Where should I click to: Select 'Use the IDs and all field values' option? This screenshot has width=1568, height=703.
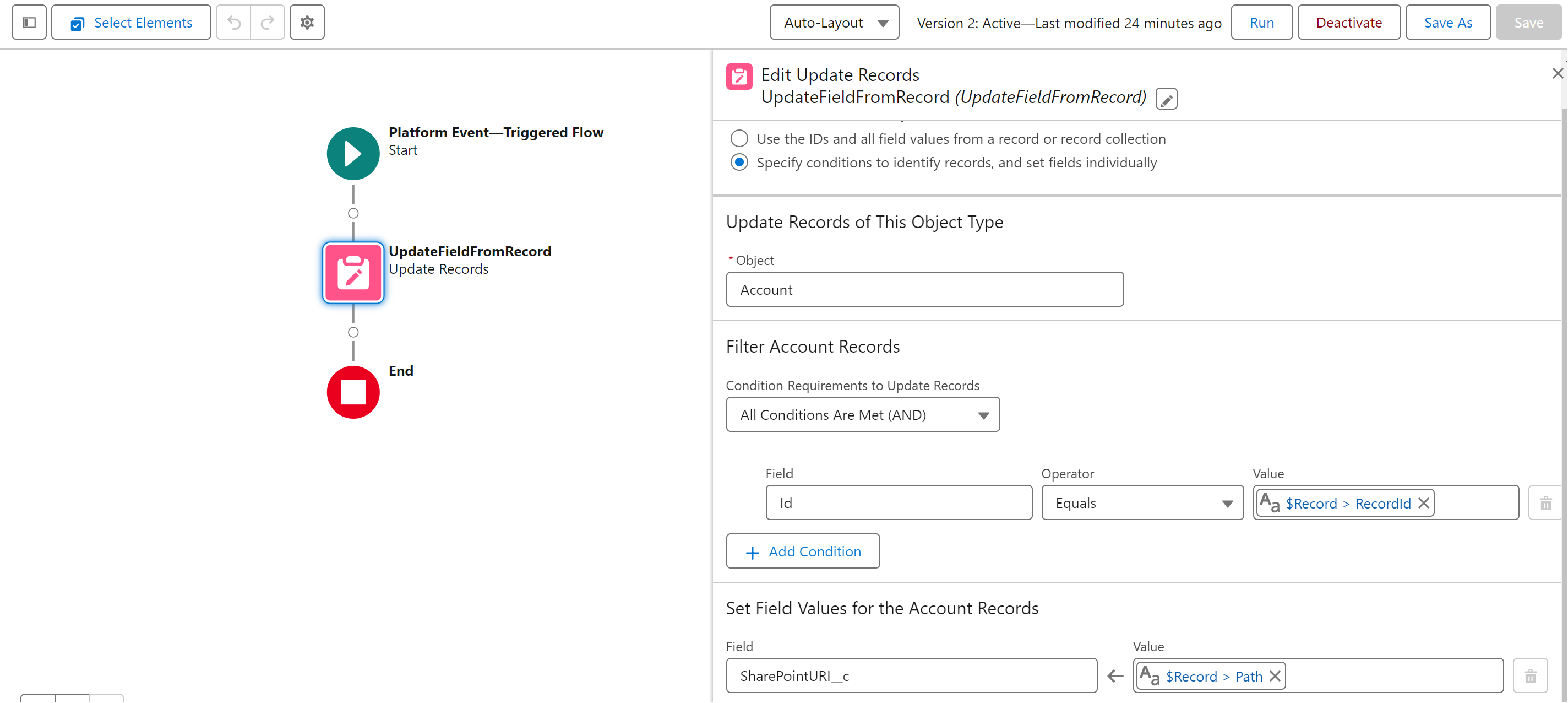tap(739, 139)
